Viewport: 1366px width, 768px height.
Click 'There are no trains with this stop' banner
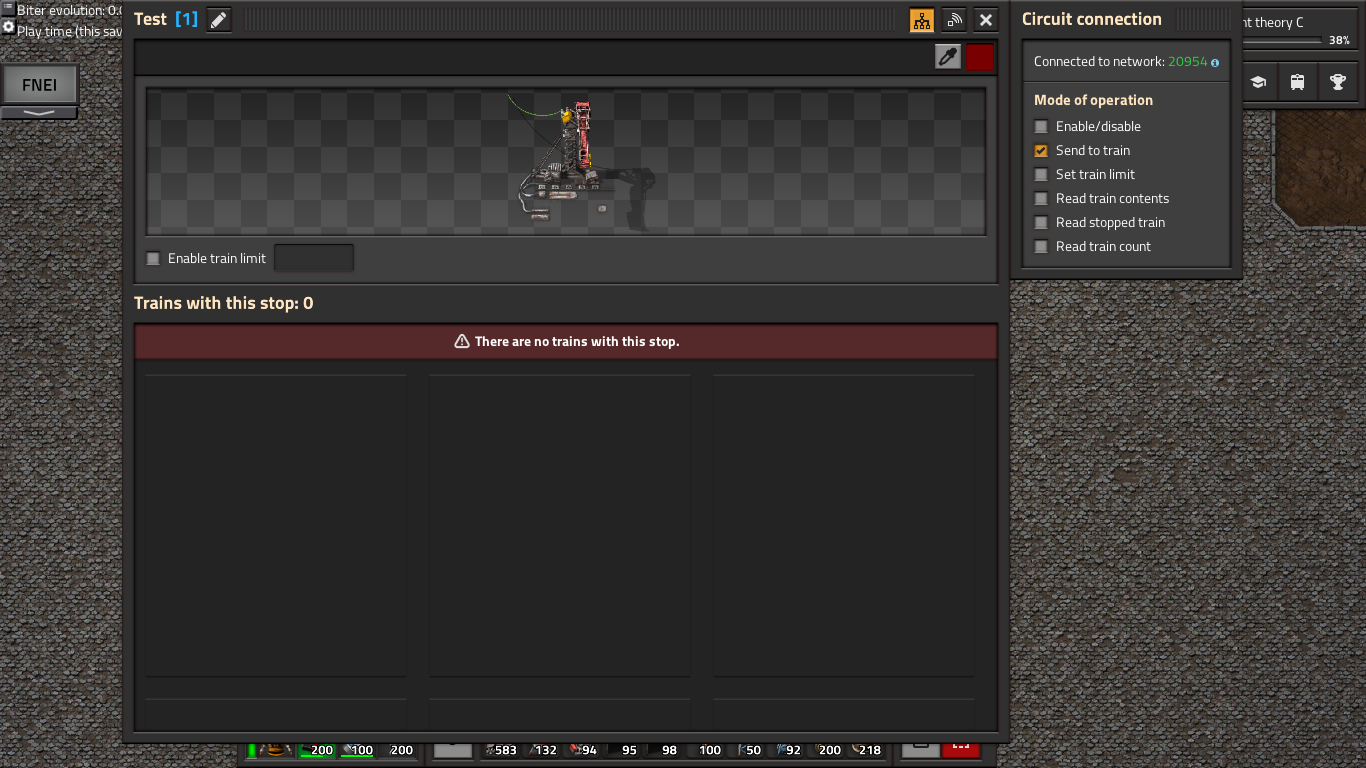[566, 341]
